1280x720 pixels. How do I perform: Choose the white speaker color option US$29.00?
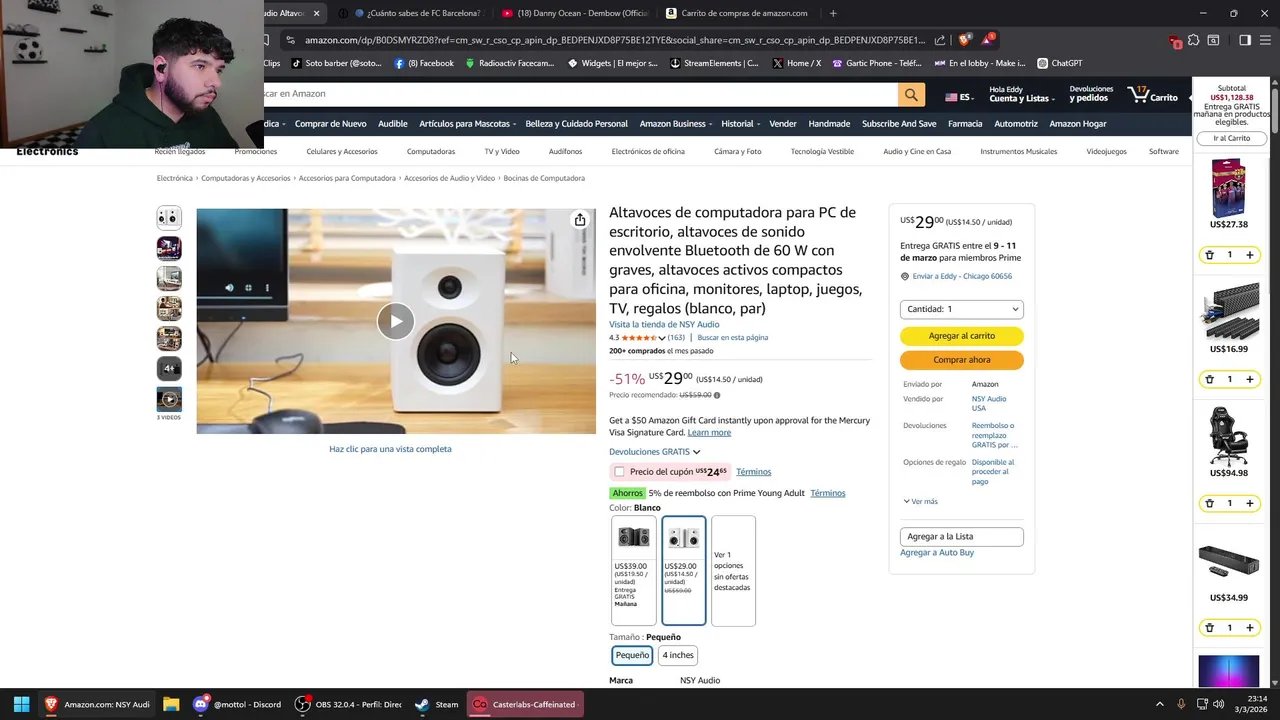[684, 570]
